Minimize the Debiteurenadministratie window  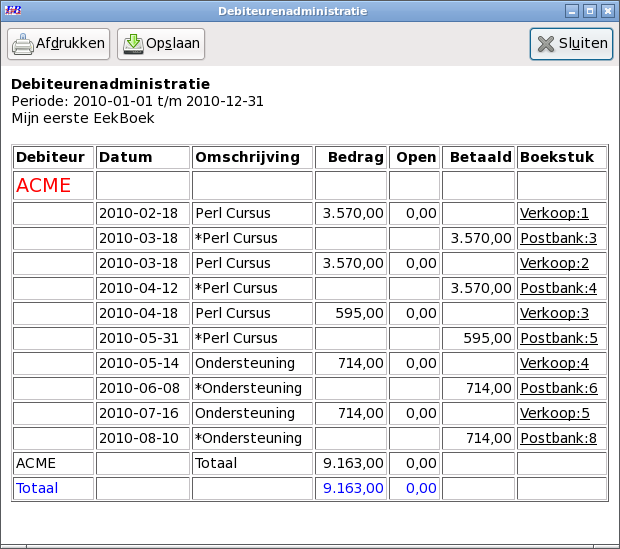pos(572,11)
